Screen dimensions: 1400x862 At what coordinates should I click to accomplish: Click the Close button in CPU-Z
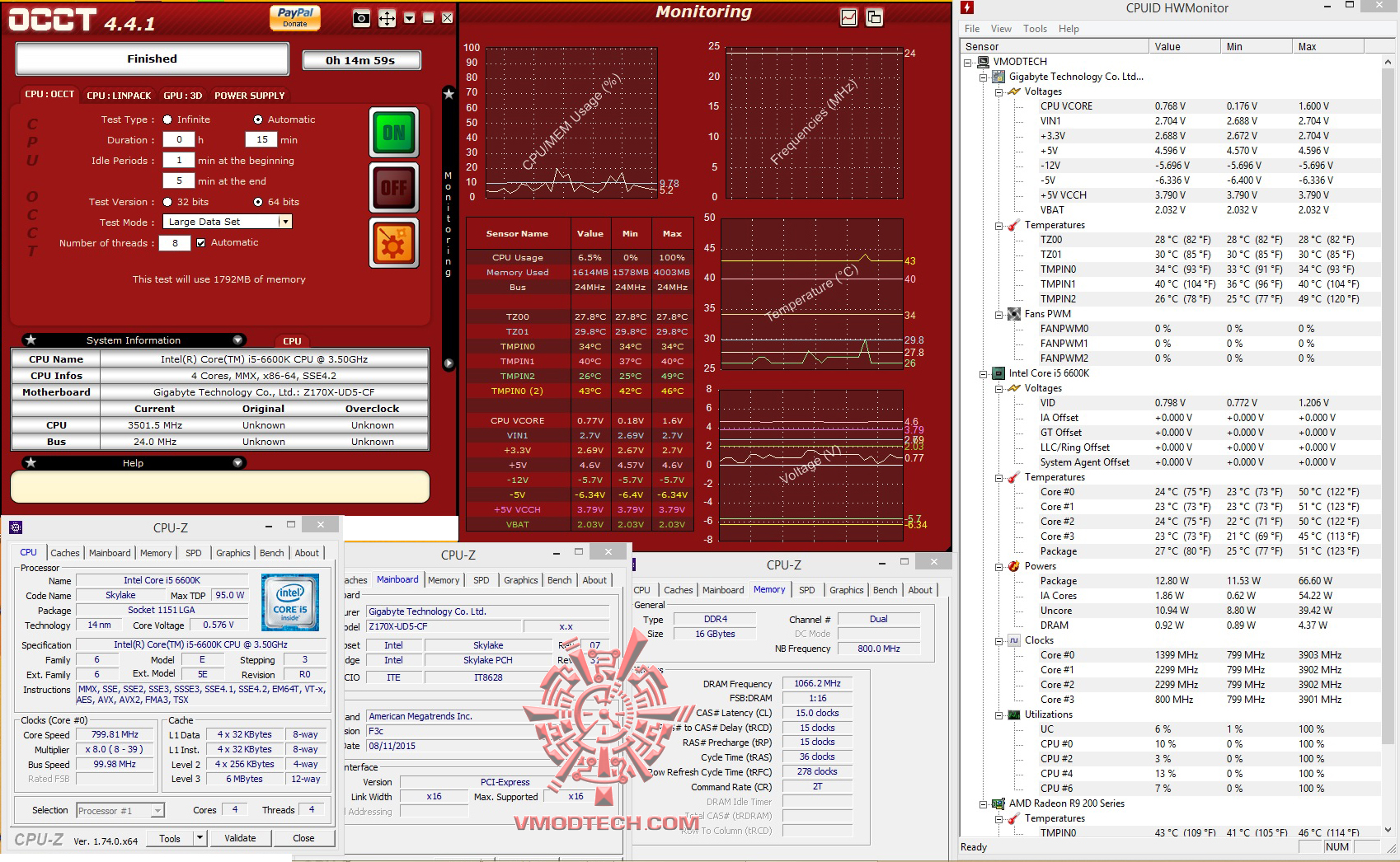(303, 838)
